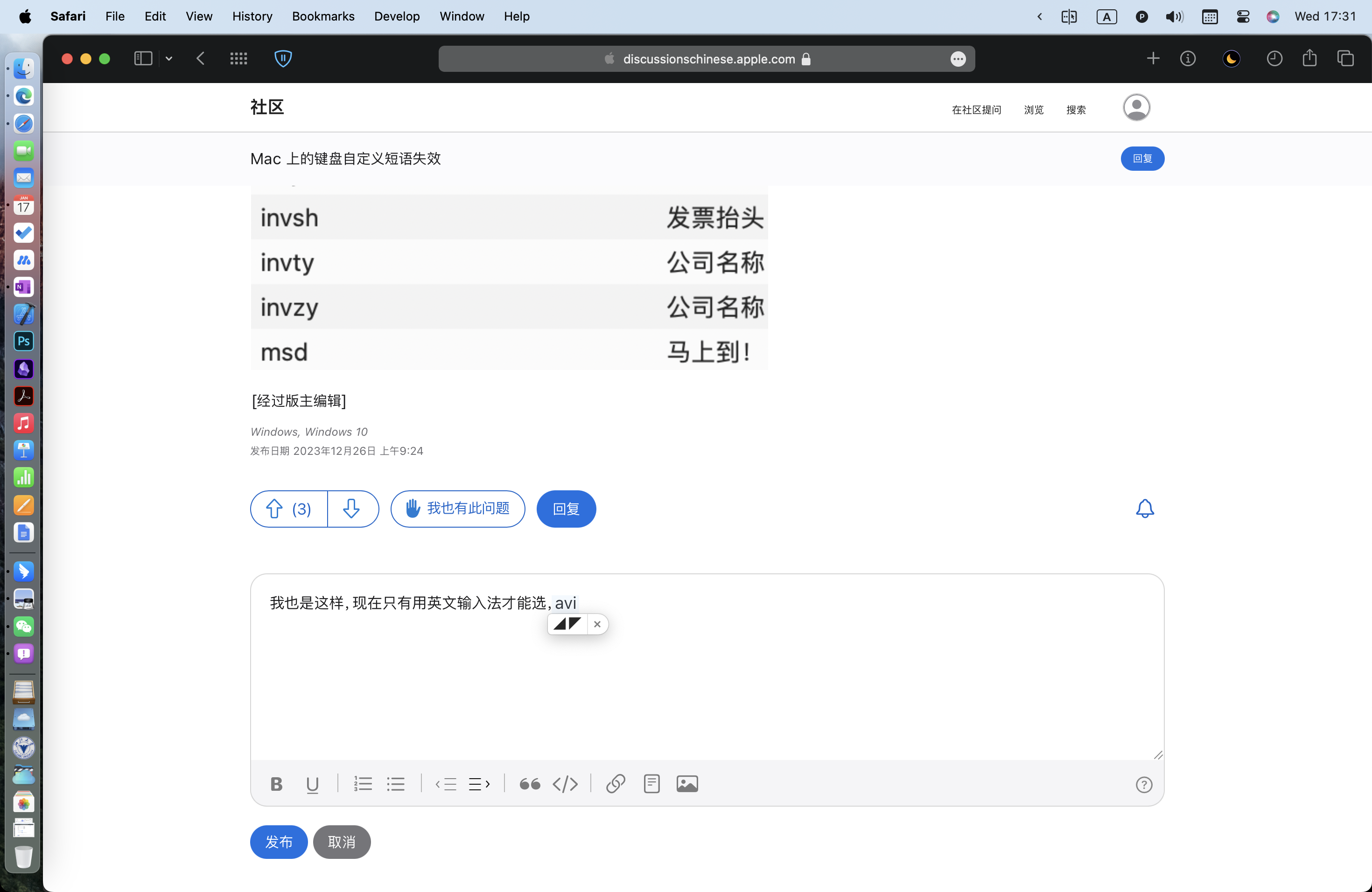Viewport: 1372px width, 892px height.
Task: Insert block quote in reply
Action: click(529, 784)
